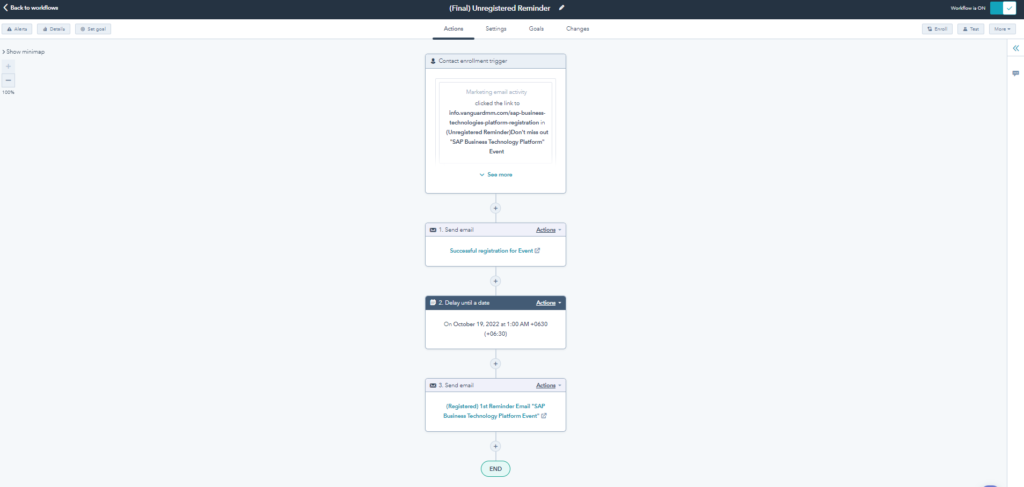Collapse the right sidebar with double chevron
The width and height of the screenshot is (1024, 487).
1015,48
